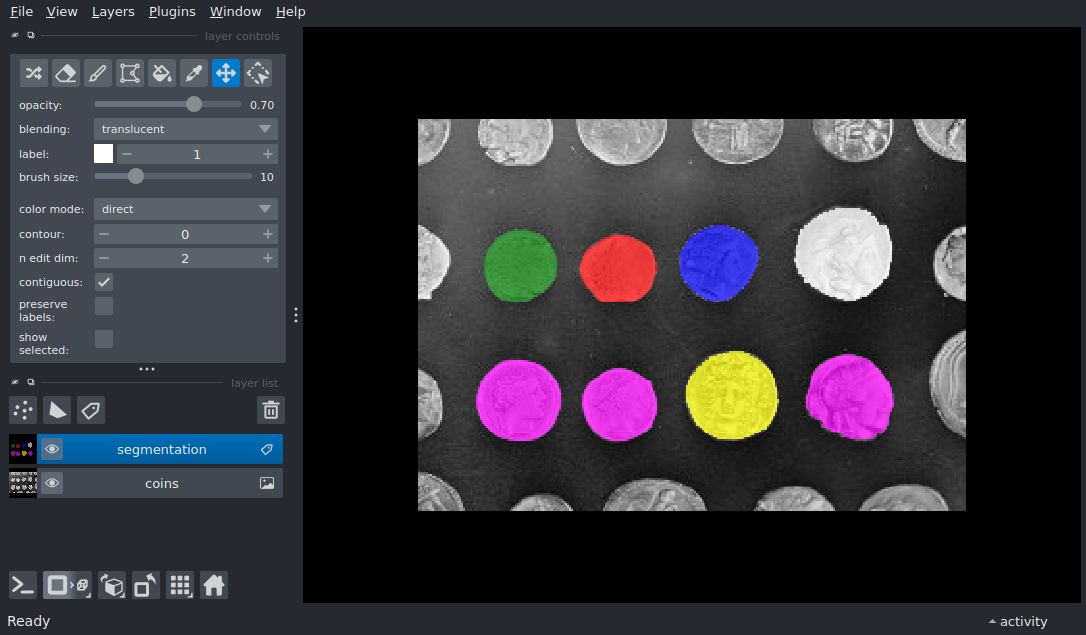Viewport: 1086px width, 635px height.
Task: Open the Layers menu
Action: coord(113,12)
